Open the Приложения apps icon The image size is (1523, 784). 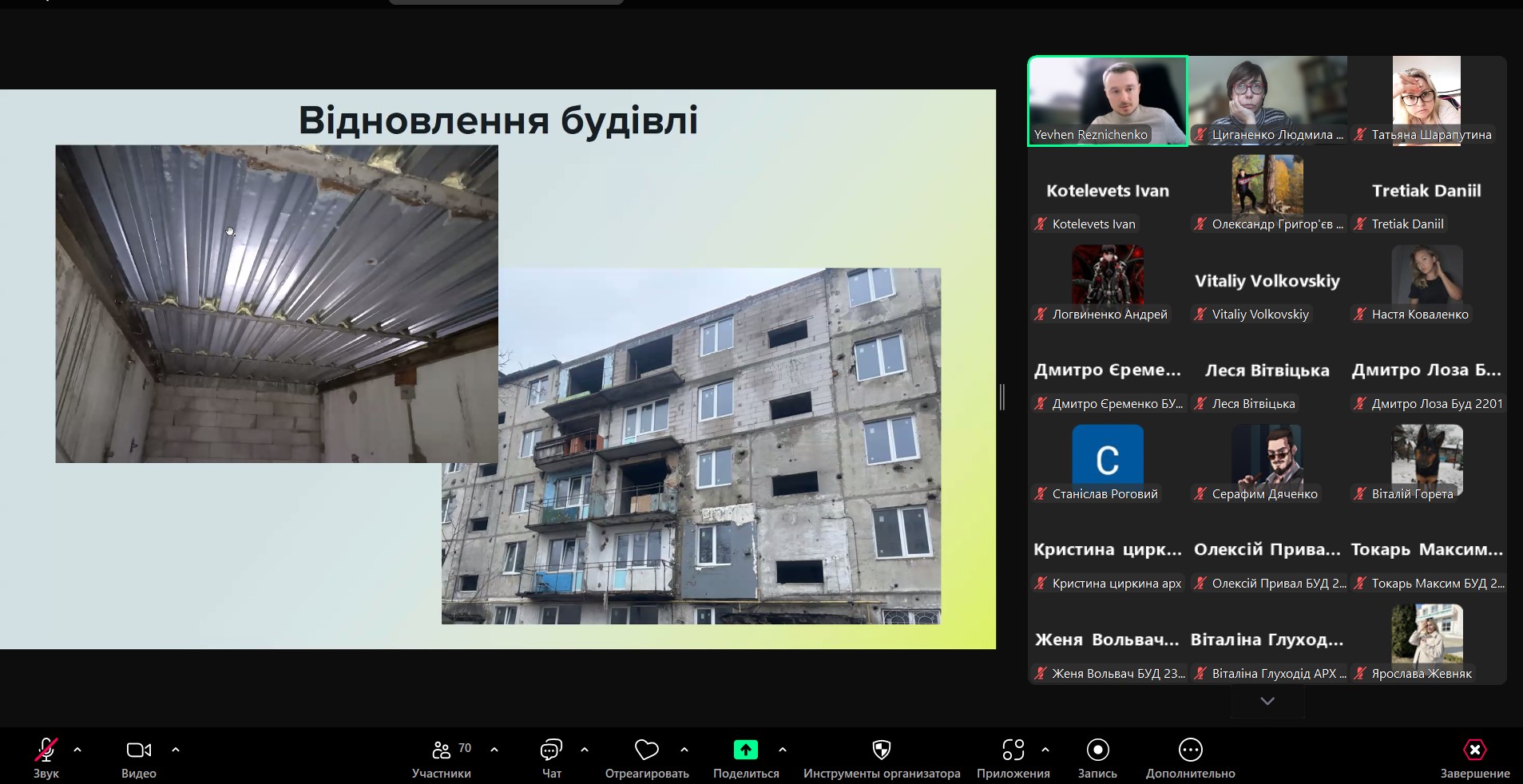coord(1013,750)
